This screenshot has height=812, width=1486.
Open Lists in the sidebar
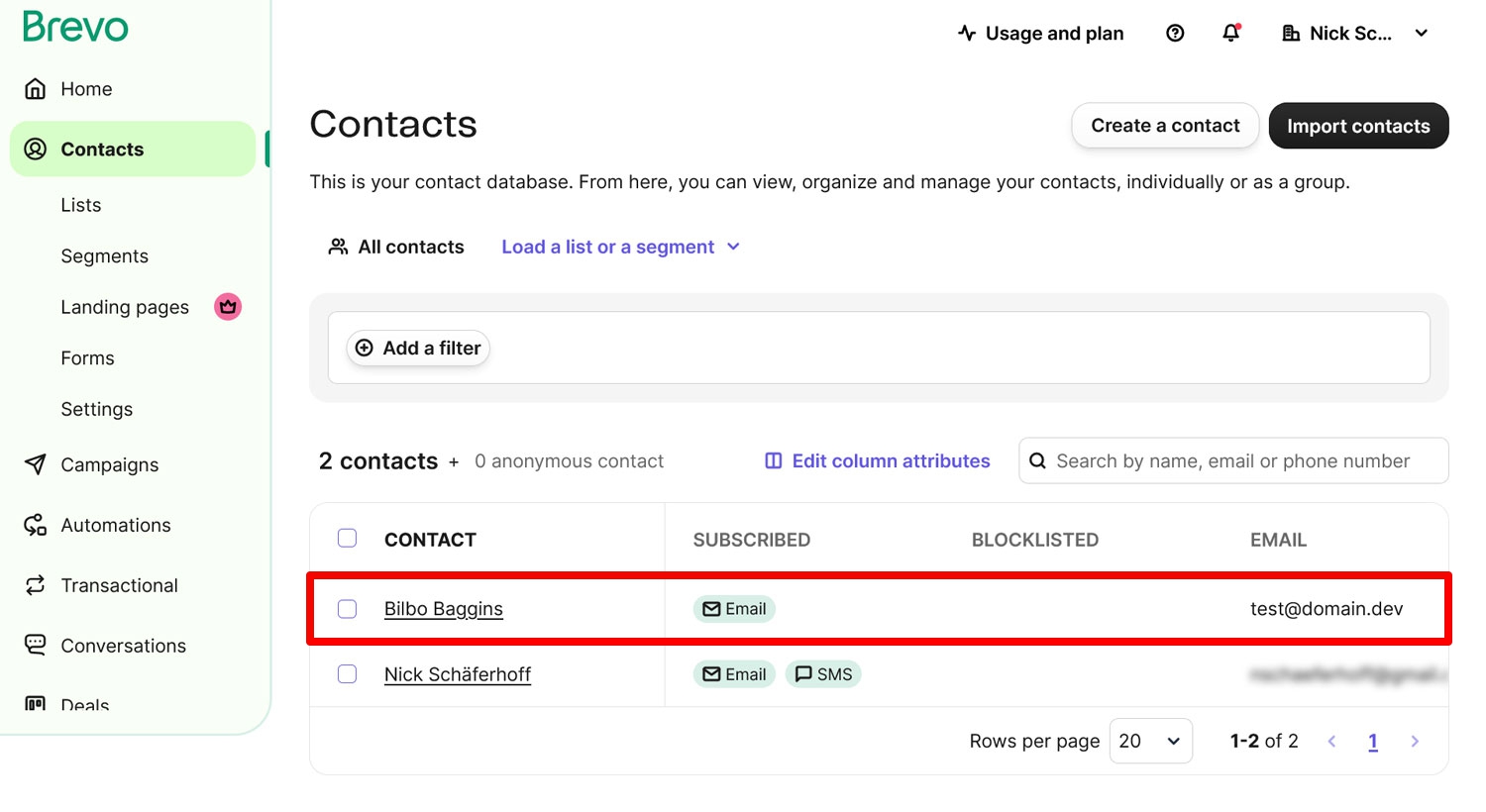pyautogui.click(x=81, y=205)
